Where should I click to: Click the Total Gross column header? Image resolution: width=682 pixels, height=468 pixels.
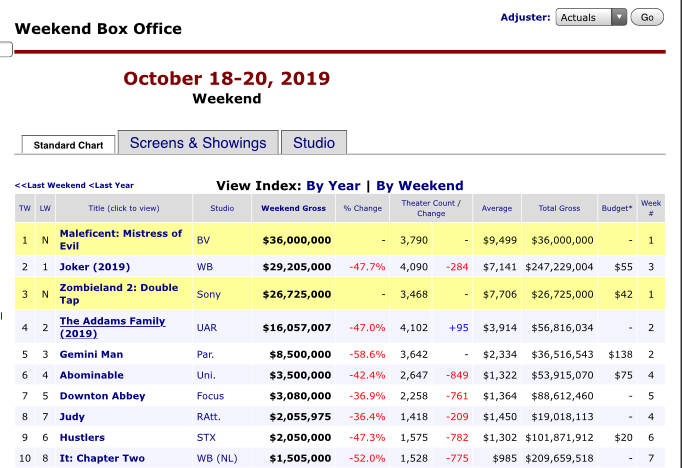click(x=559, y=208)
